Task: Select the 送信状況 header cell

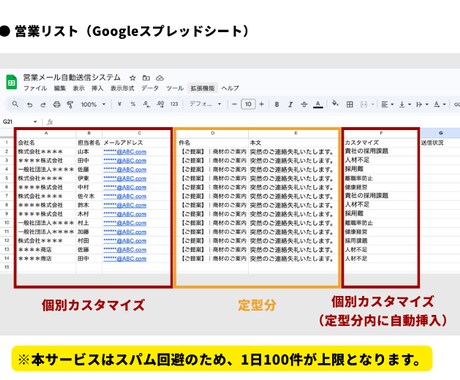Action: pyautogui.click(x=440, y=143)
